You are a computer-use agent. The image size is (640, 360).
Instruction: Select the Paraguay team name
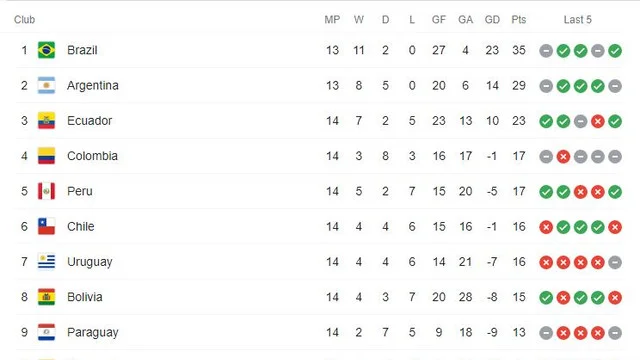click(93, 333)
